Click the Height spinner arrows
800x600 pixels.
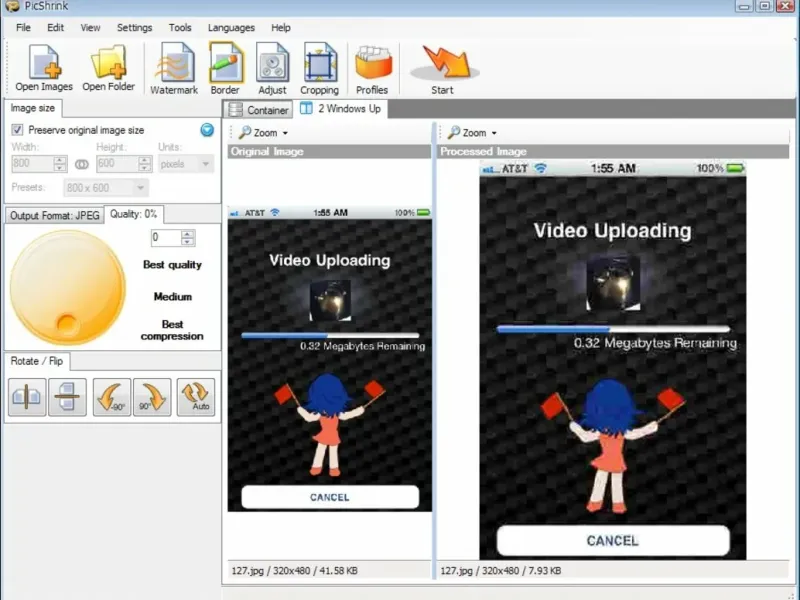[x=145, y=164]
